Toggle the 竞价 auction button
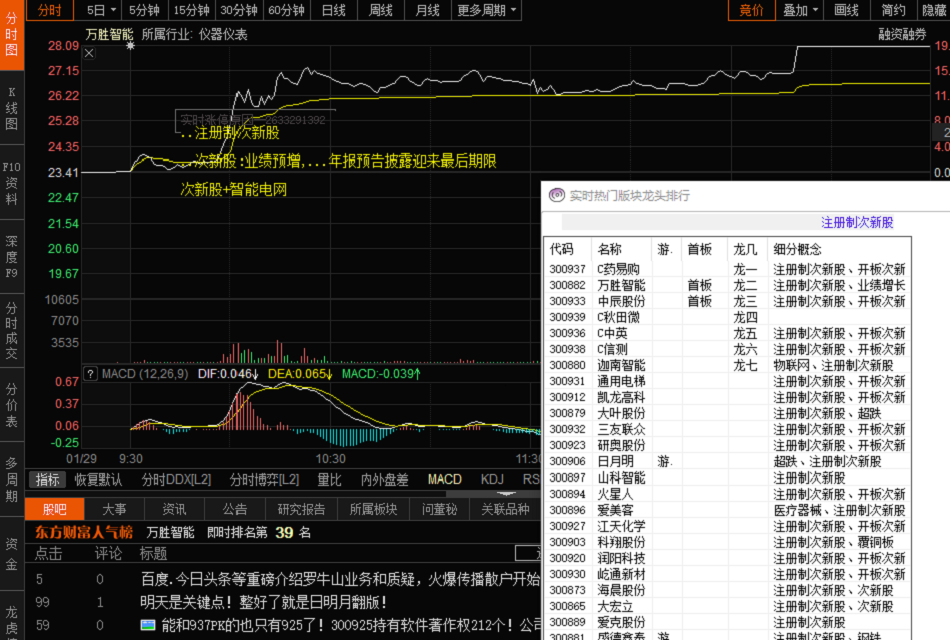Screen dimensions: 950x640 coord(751,10)
